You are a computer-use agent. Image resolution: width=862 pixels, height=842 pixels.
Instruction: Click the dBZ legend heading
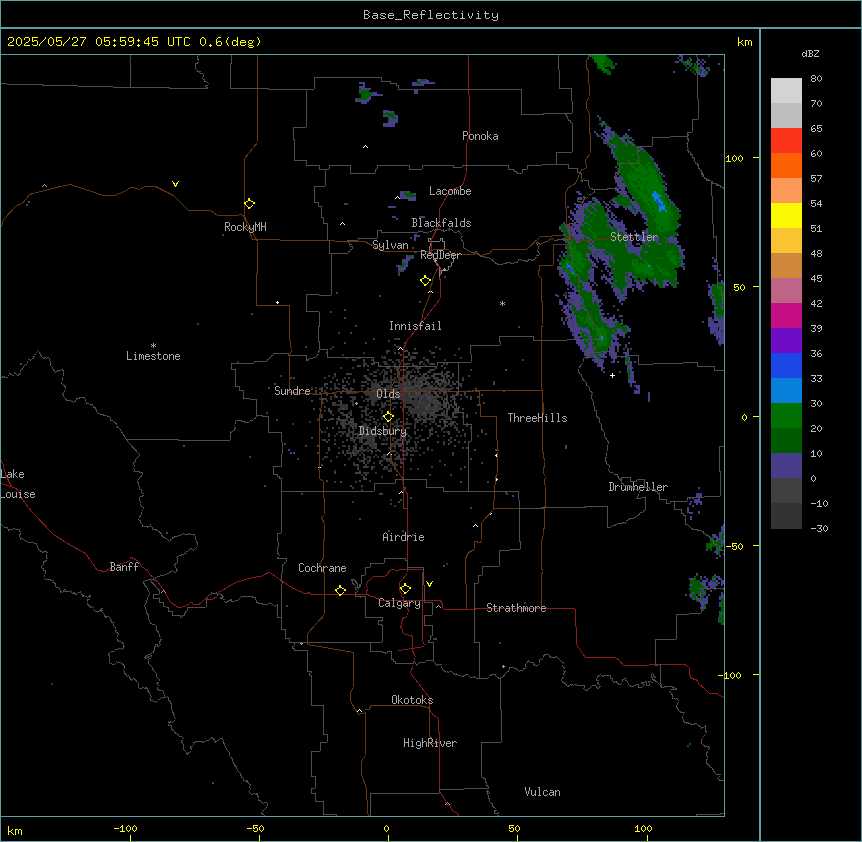[810, 54]
